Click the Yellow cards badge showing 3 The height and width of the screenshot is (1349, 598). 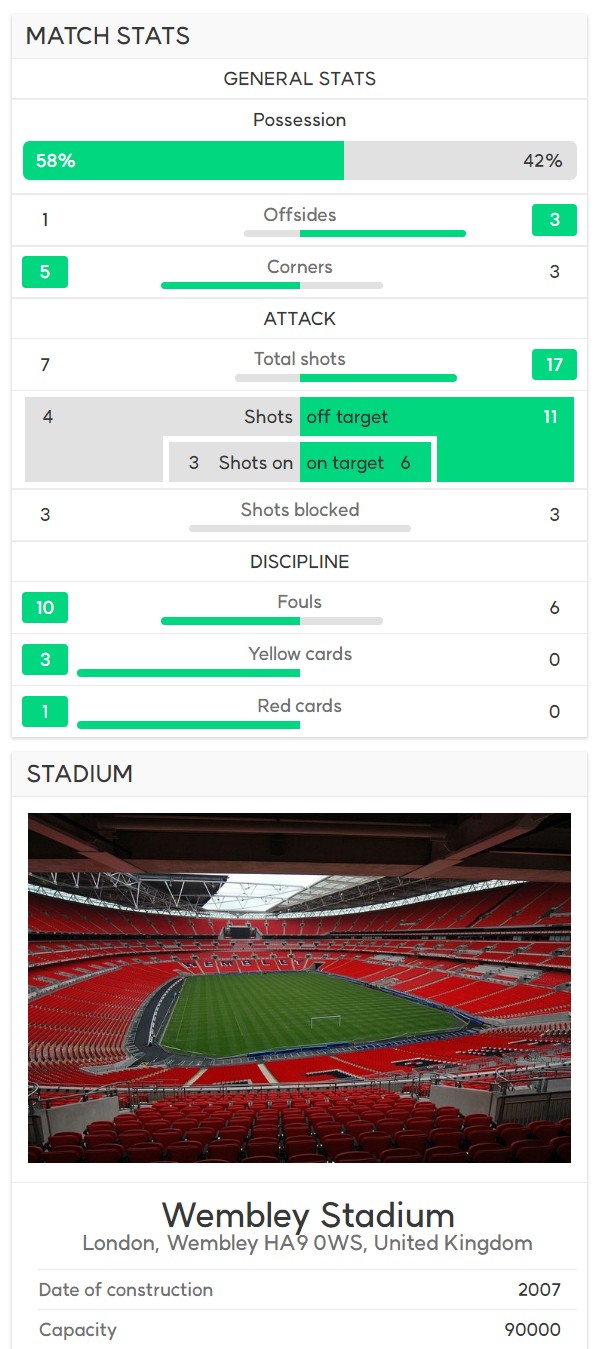click(45, 659)
